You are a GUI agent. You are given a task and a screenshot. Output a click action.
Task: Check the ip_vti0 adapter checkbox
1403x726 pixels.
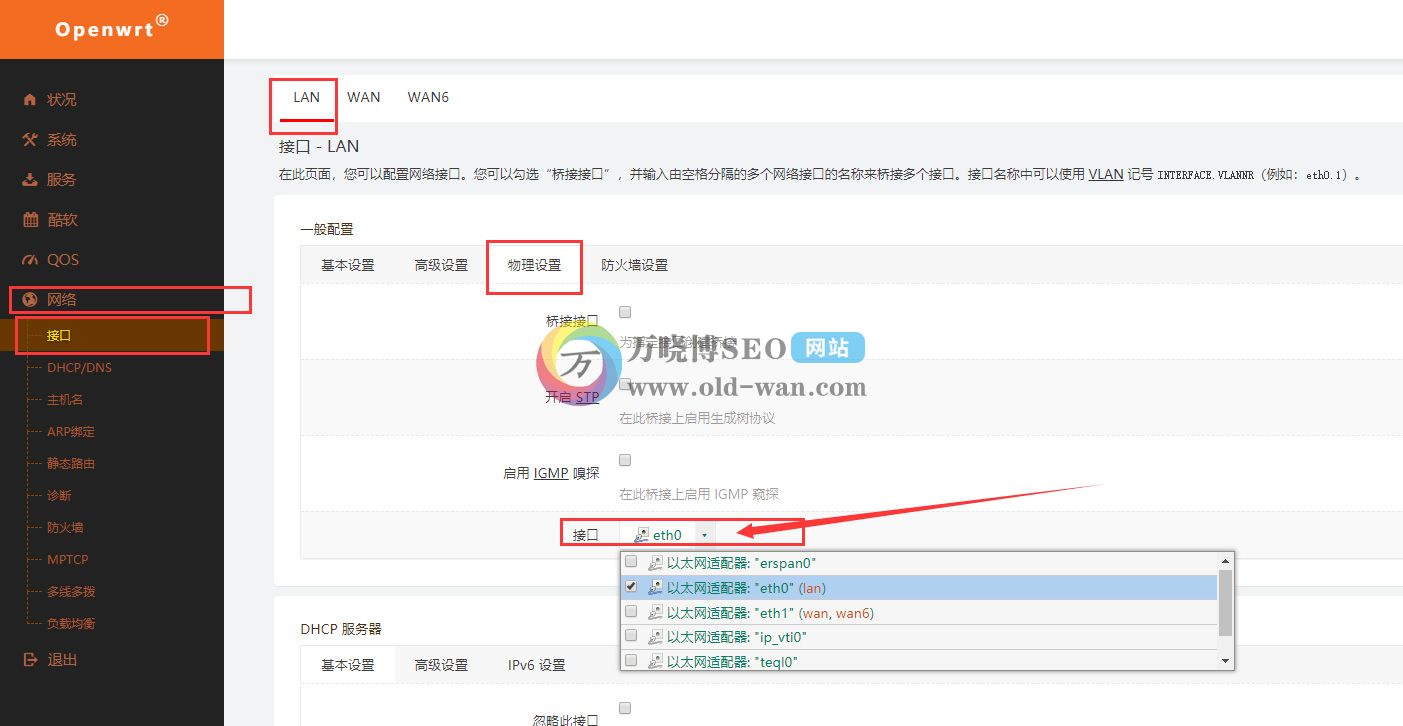point(631,635)
